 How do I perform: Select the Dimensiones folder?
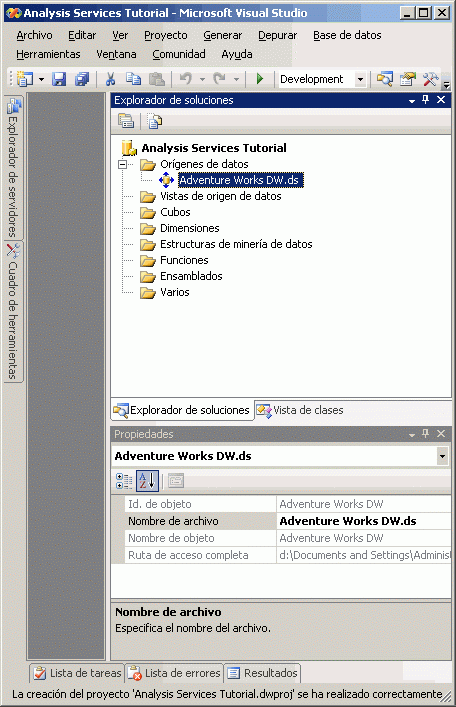(x=189, y=228)
